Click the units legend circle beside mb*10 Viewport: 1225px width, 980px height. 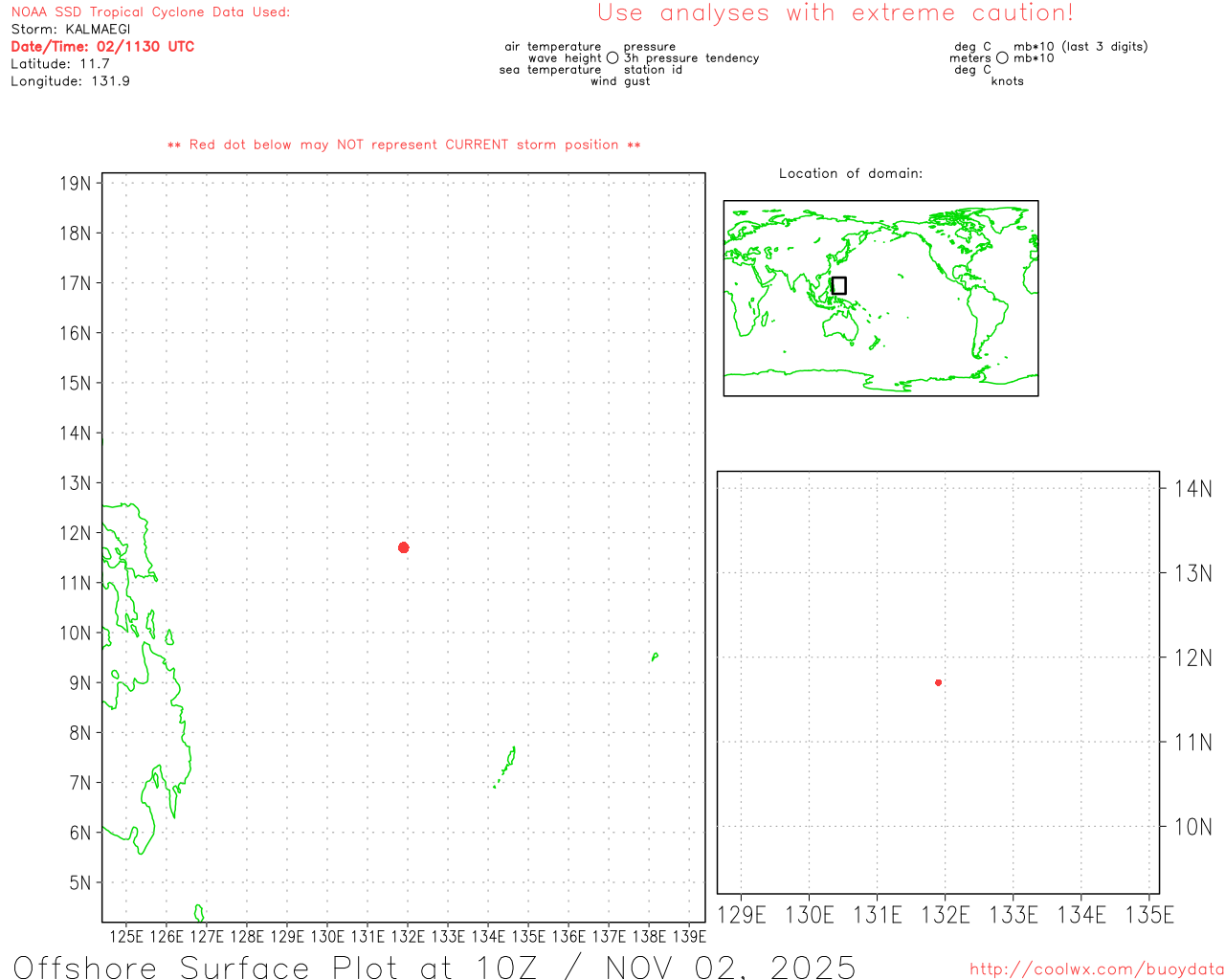pos(1002,58)
